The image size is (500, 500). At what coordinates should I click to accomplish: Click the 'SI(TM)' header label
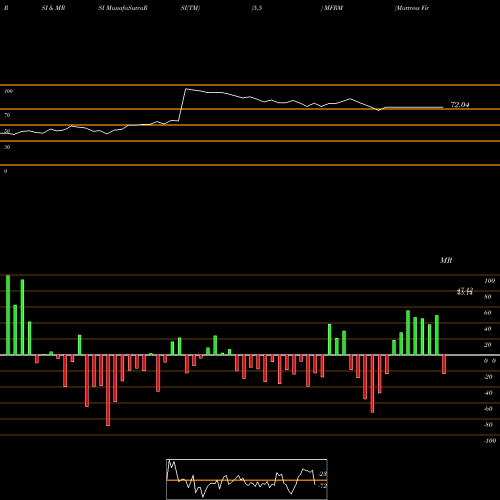click(x=190, y=8)
